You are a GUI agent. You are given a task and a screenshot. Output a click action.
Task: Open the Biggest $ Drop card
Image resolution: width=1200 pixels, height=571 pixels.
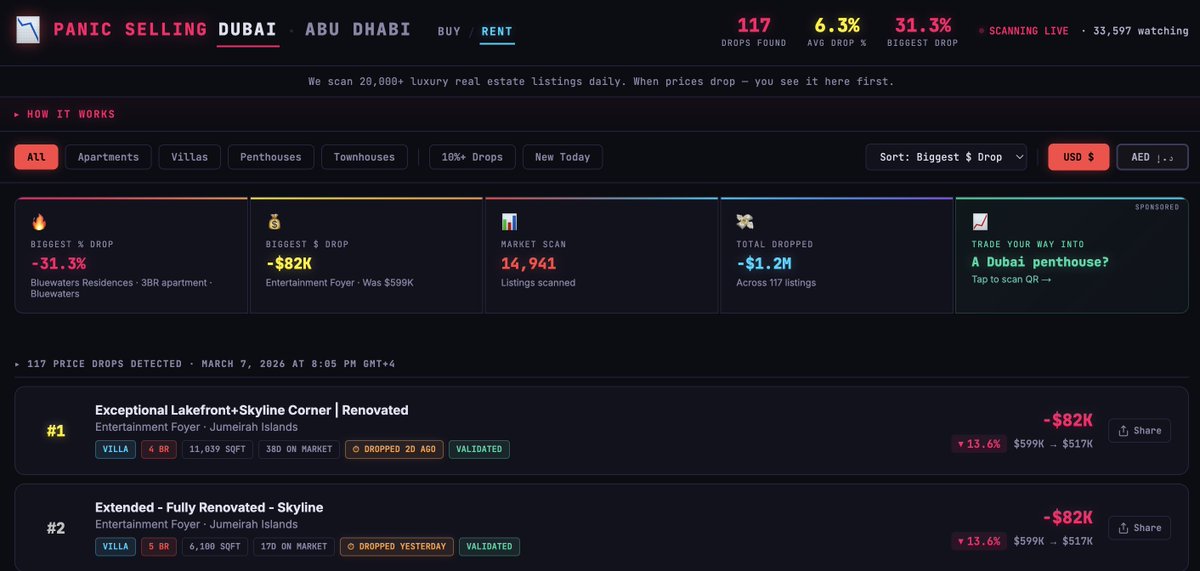pos(366,255)
